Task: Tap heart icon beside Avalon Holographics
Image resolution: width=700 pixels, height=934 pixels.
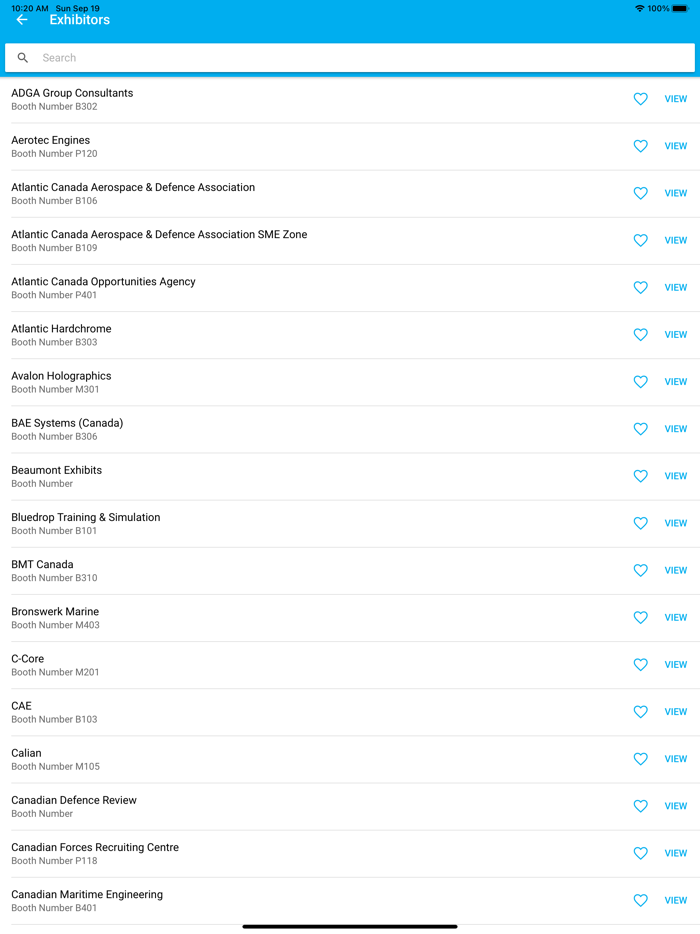Action: tap(641, 382)
